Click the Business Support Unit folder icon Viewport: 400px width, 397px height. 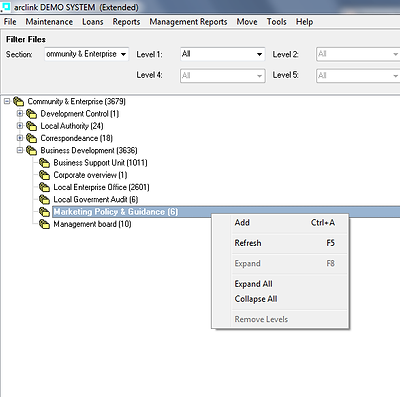(44, 163)
